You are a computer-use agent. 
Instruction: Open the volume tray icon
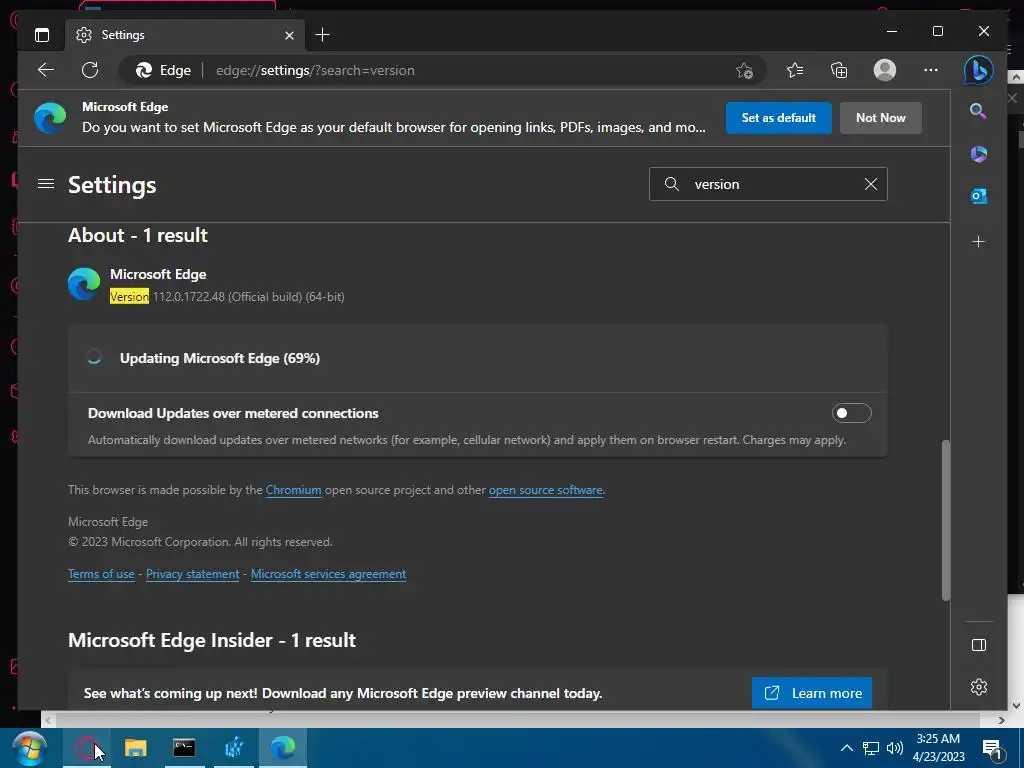[x=895, y=748]
